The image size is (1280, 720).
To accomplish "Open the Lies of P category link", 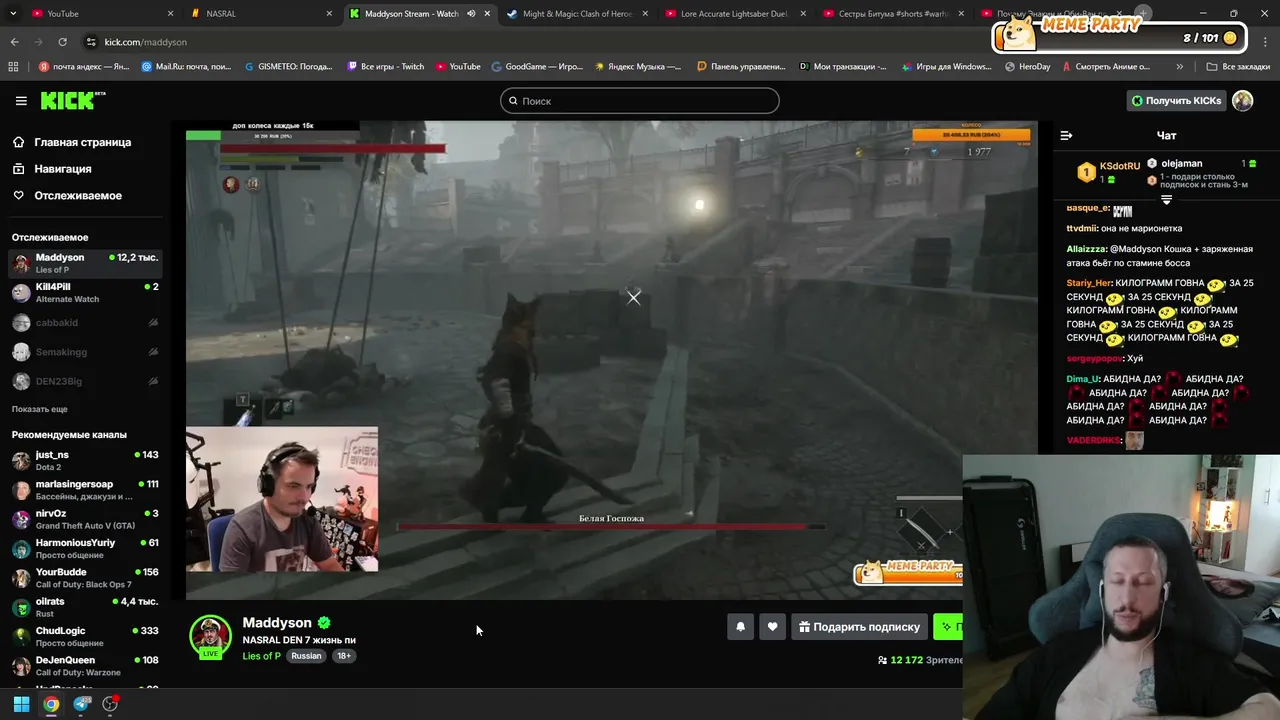I will [x=261, y=656].
